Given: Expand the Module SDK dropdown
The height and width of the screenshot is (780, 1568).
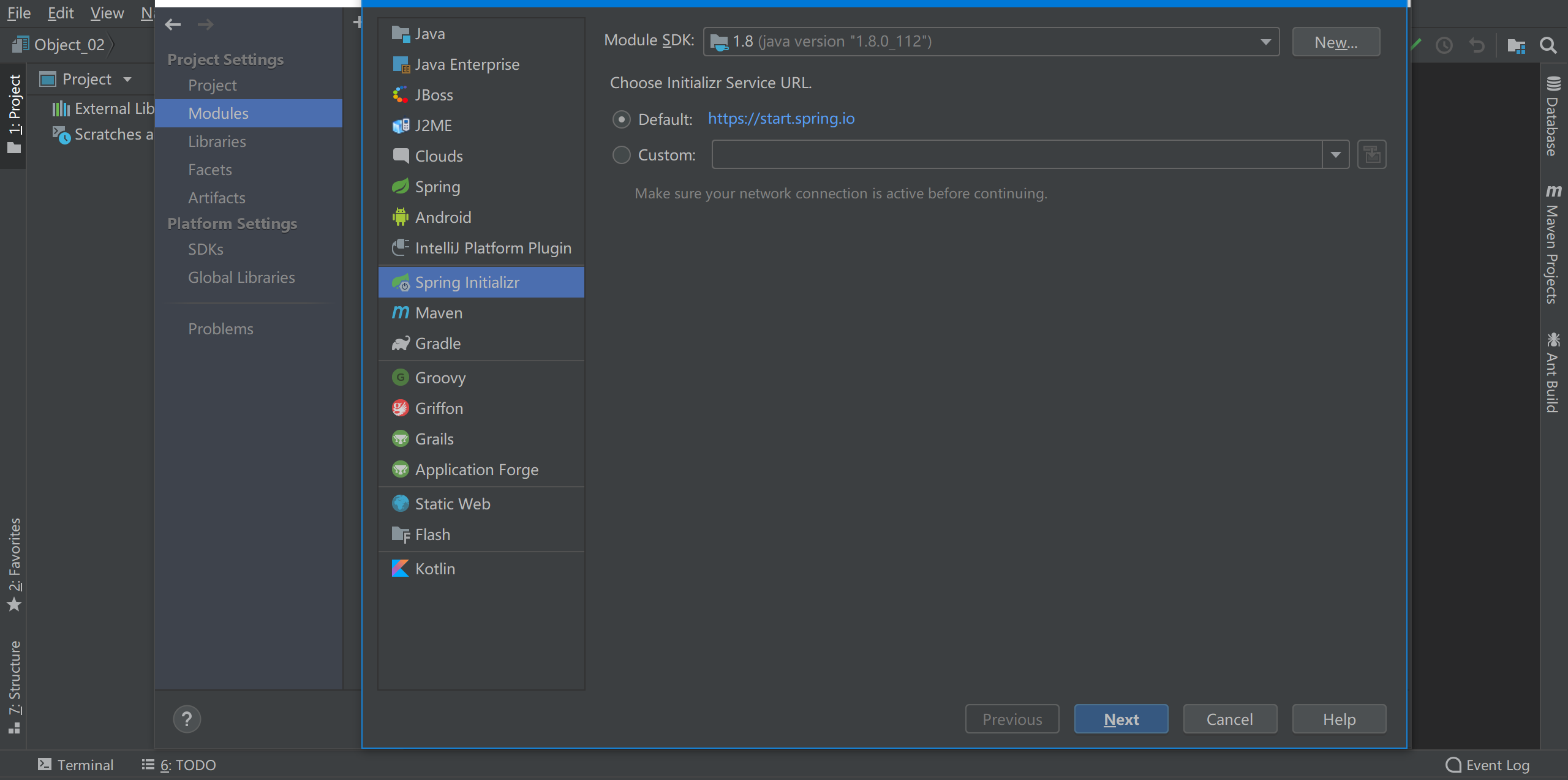Looking at the screenshot, I should [1265, 42].
